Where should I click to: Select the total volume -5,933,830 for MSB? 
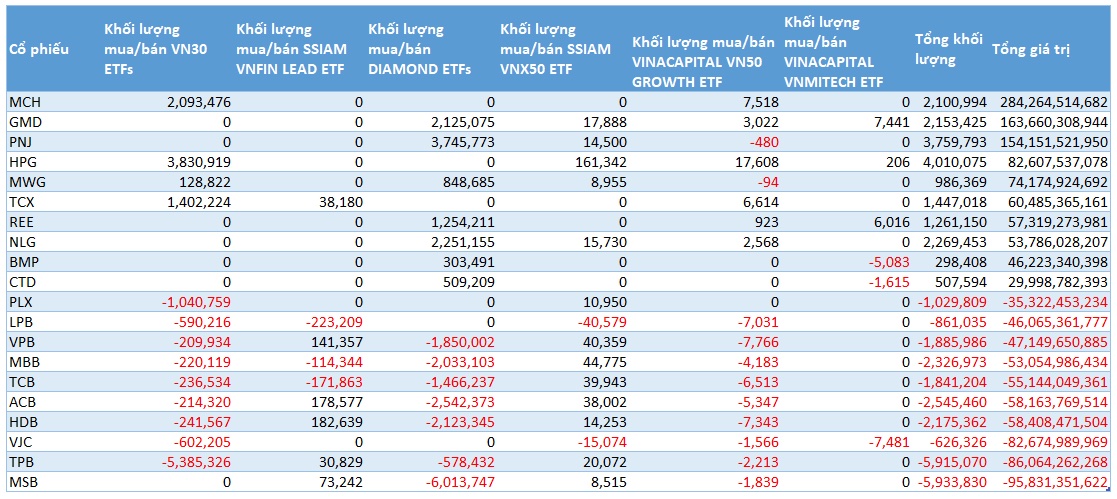[954, 480]
